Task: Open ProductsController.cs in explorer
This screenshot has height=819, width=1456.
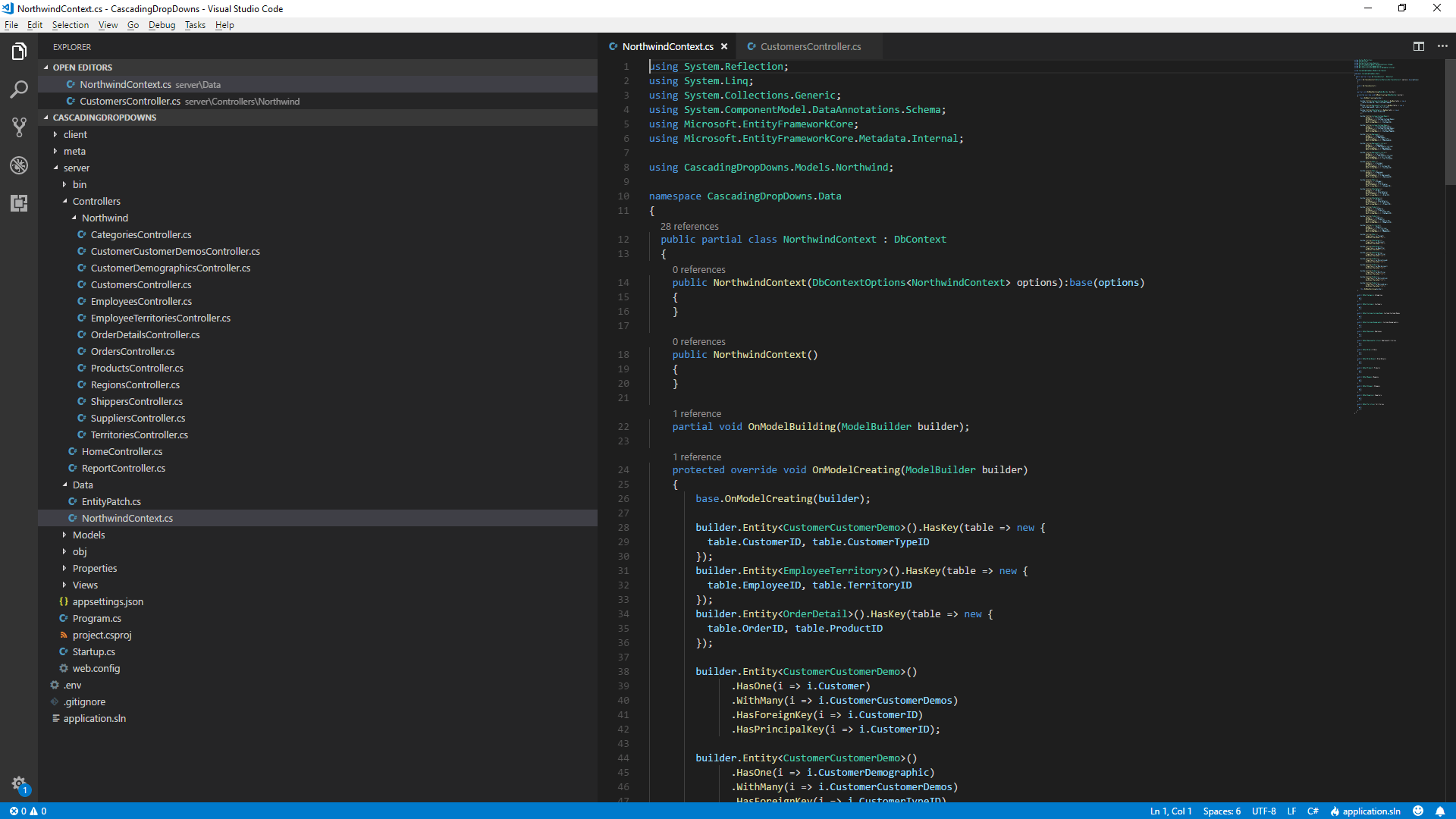Action: click(x=137, y=369)
